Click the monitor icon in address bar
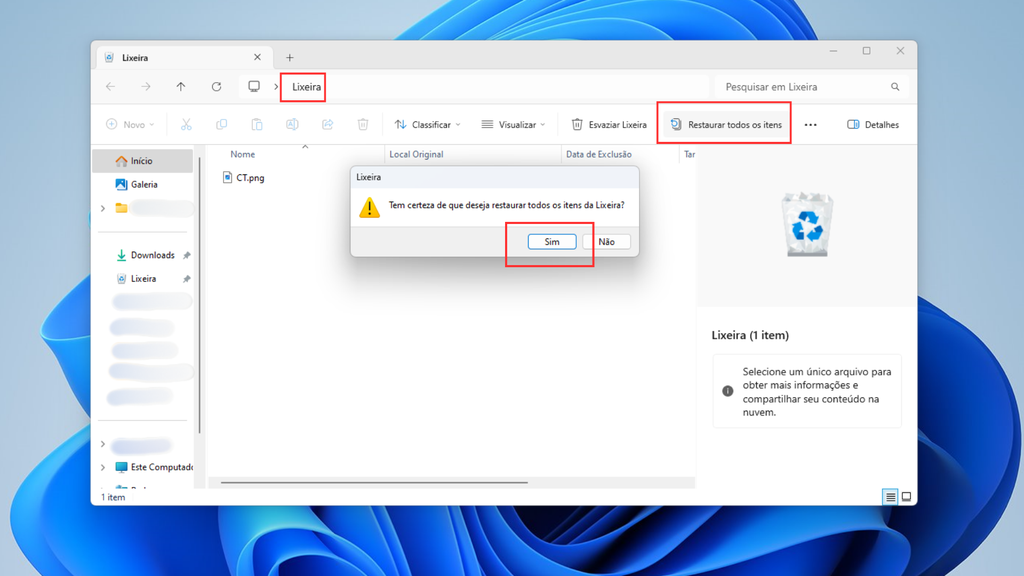Screen dimensions: 1024x576 pos(254,86)
